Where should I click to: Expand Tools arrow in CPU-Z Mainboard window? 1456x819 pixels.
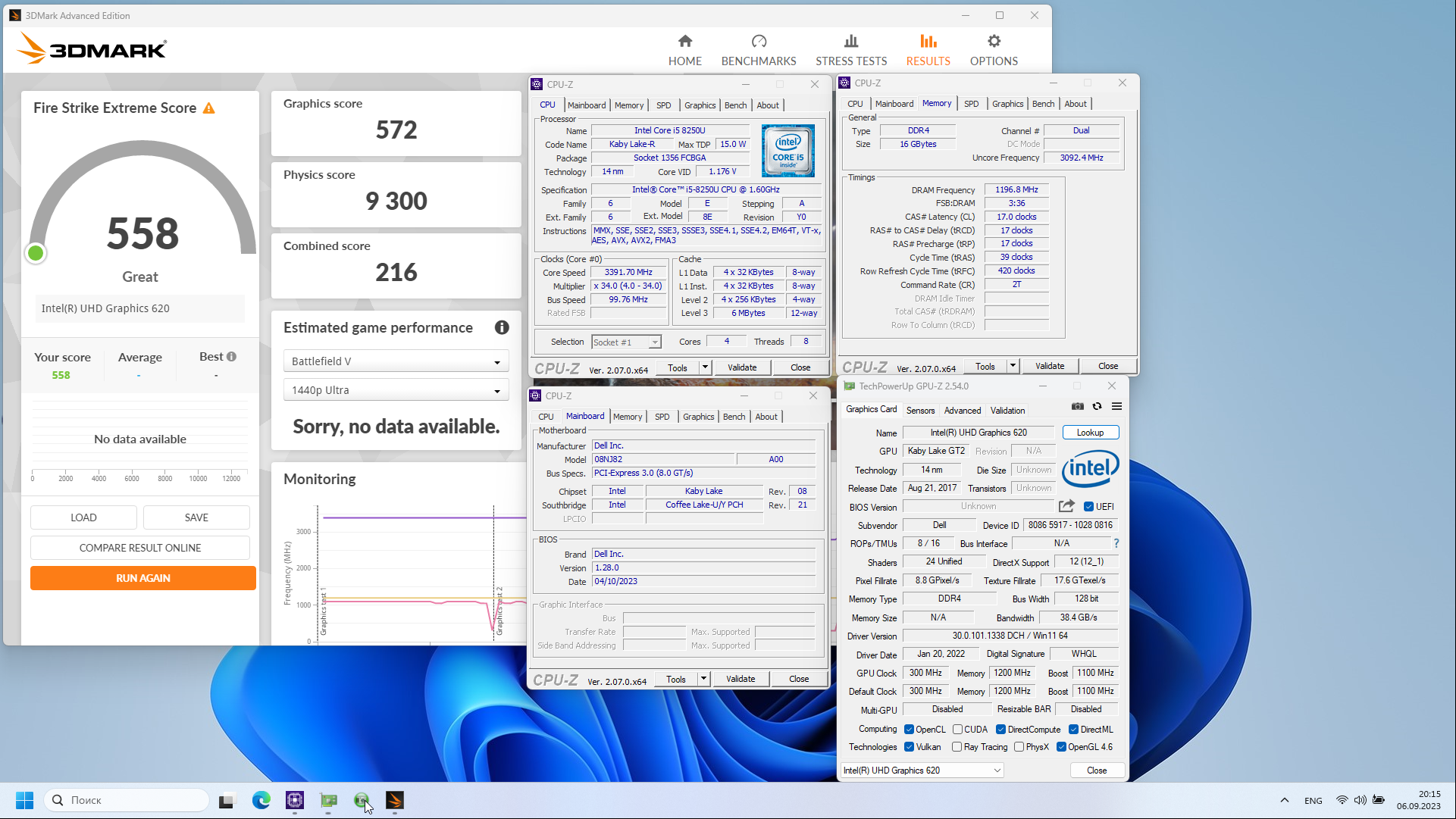point(703,679)
